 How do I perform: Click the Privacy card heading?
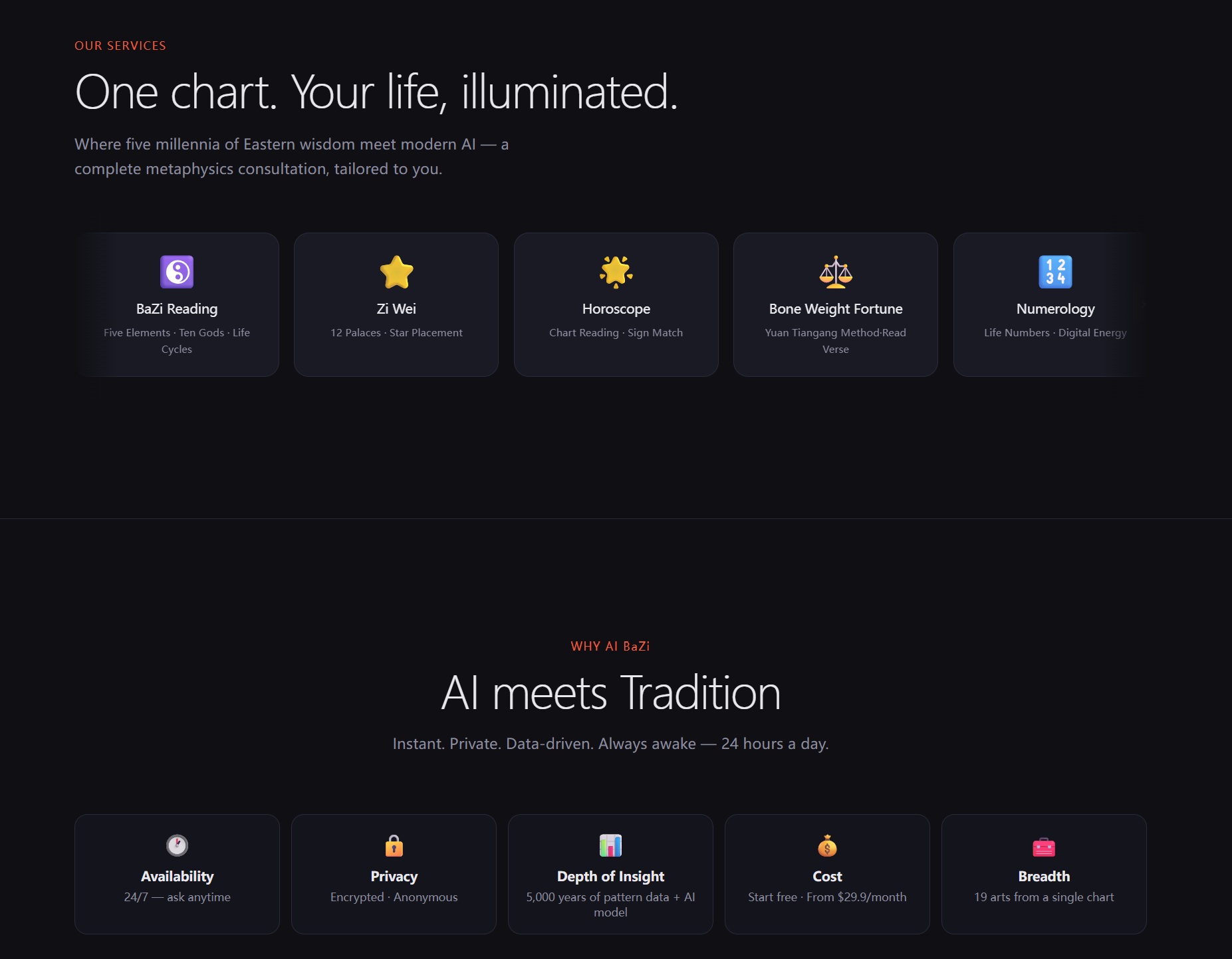pyautogui.click(x=394, y=877)
